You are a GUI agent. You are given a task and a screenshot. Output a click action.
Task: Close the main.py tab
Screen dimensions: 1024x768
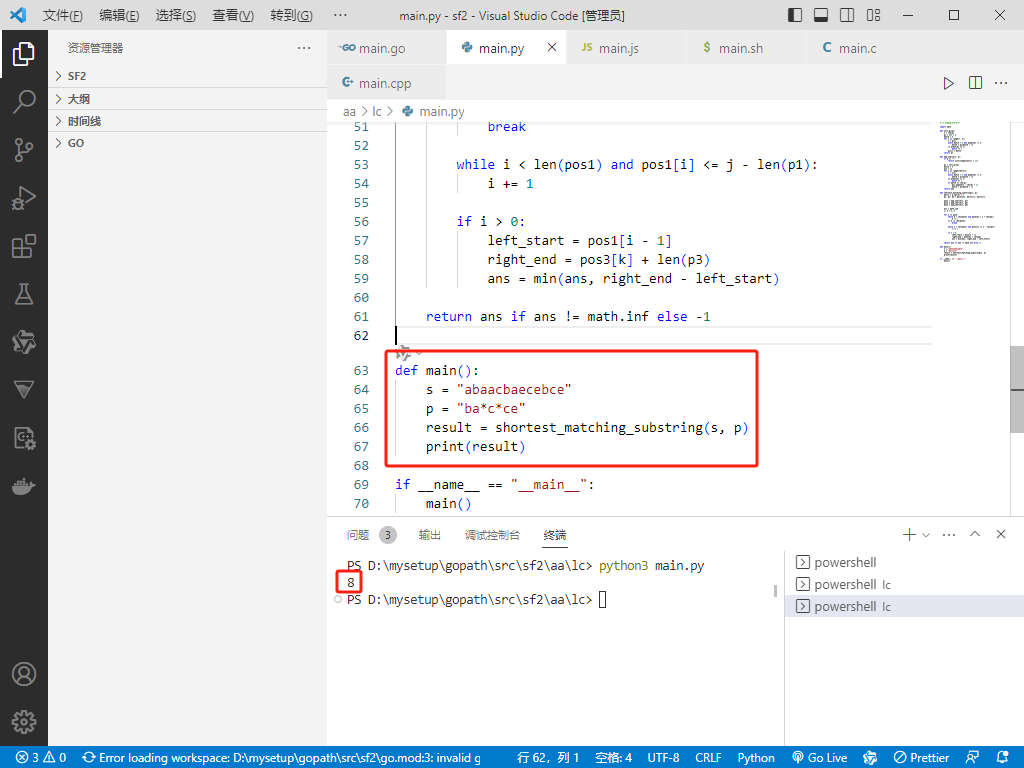(x=552, y=47)
